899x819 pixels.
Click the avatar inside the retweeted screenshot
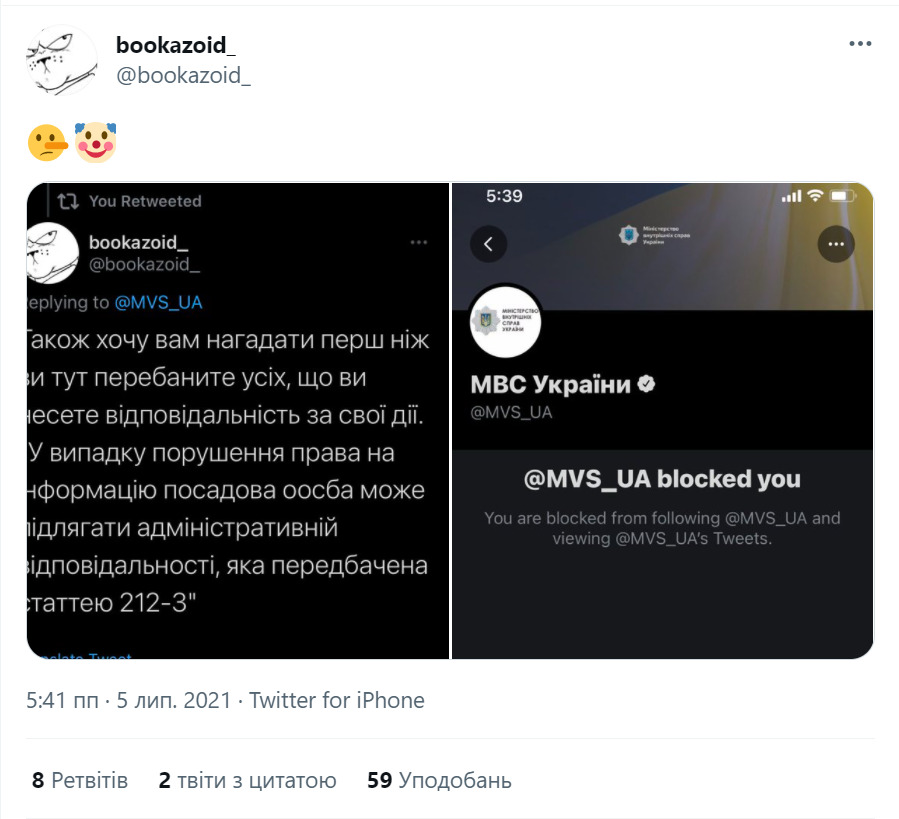(52, 252)
